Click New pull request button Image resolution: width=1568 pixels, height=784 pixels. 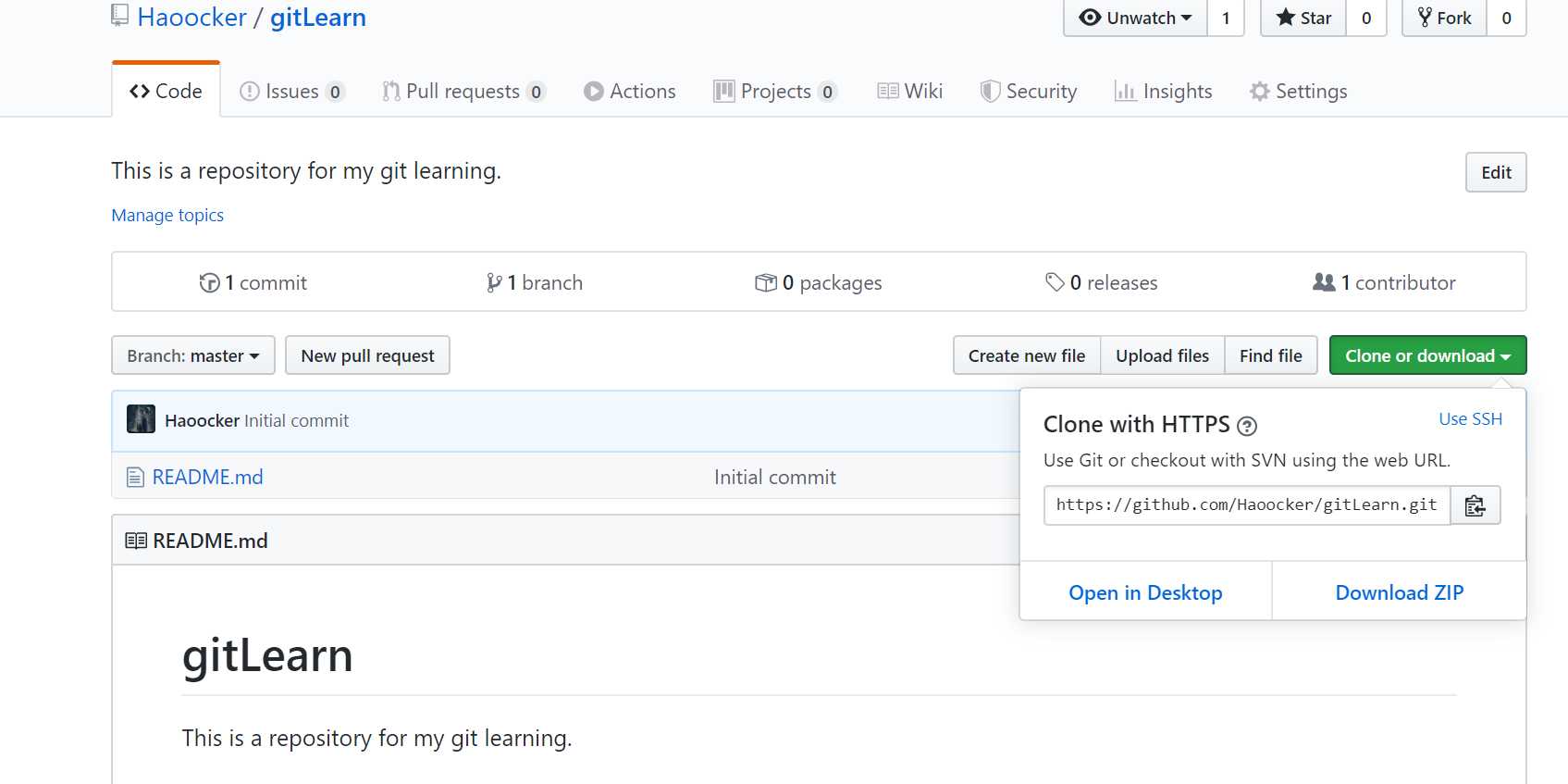(367, 355)
